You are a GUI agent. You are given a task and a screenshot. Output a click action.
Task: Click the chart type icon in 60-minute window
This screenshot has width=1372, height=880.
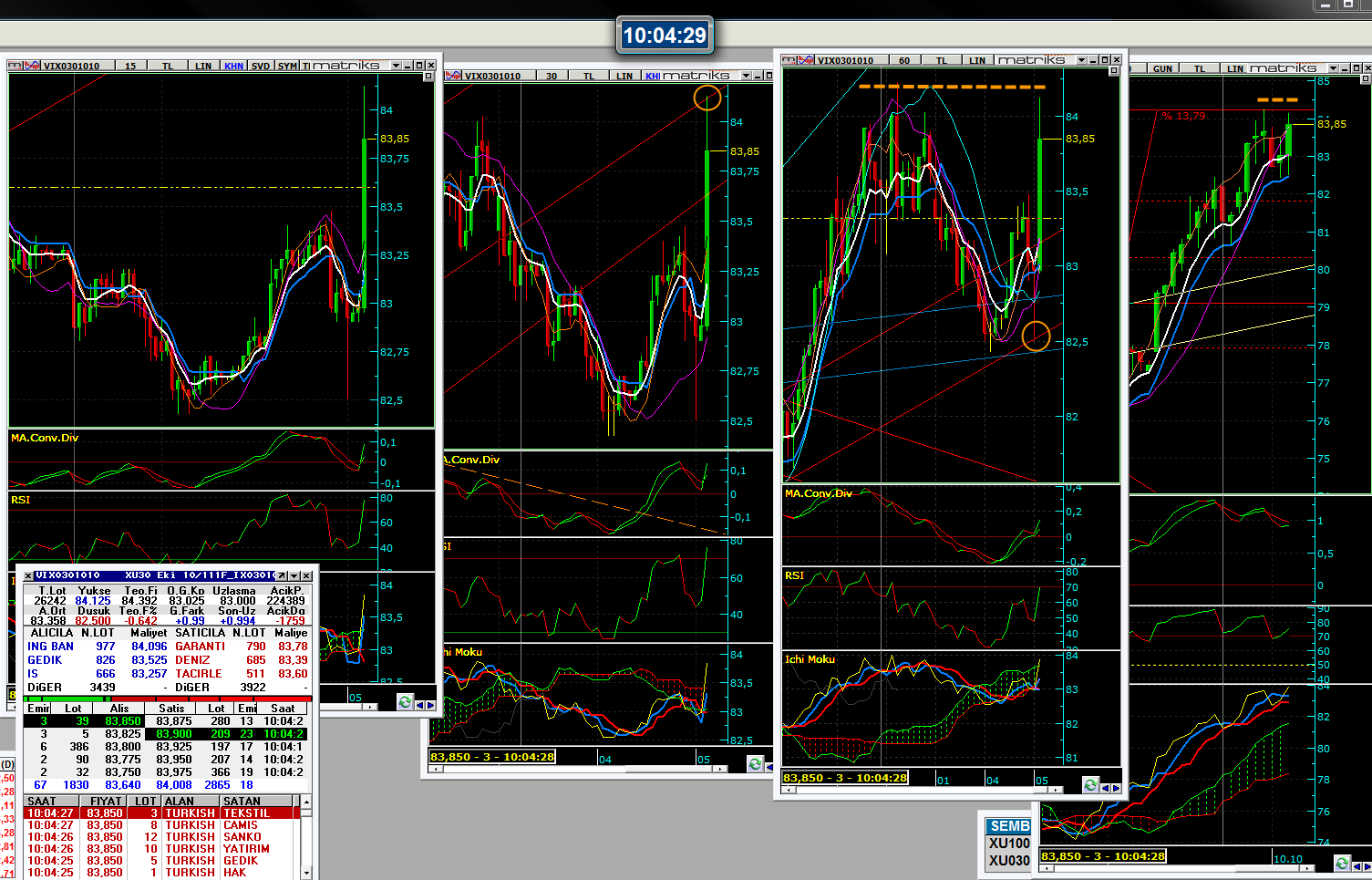[806, 60]
